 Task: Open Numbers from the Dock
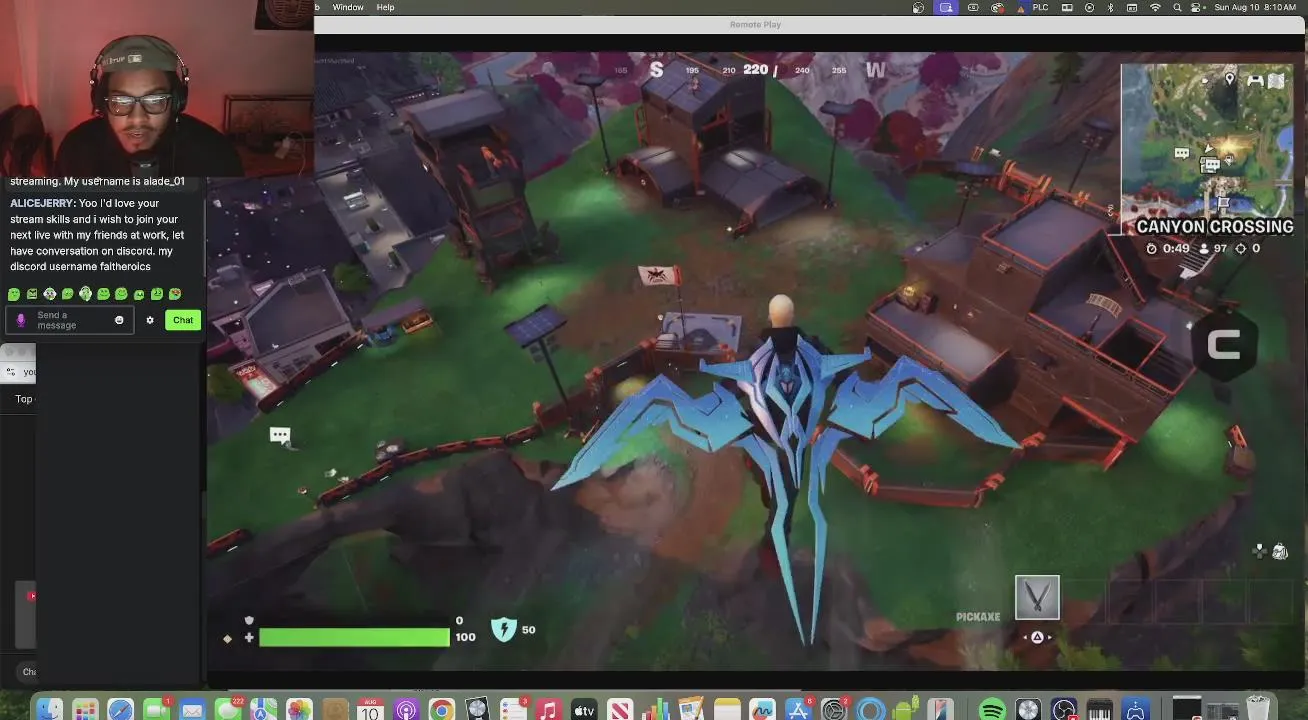coord(656,710)
